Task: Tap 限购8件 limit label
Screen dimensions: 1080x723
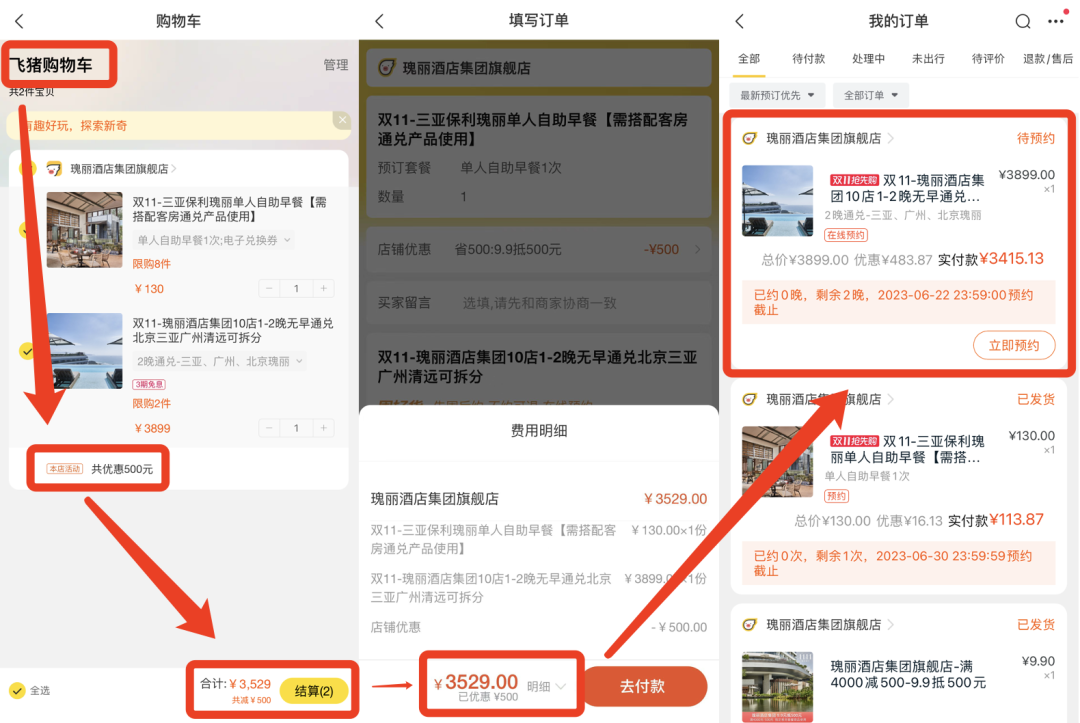Action: pyautogui.click(x=152, y=264)
